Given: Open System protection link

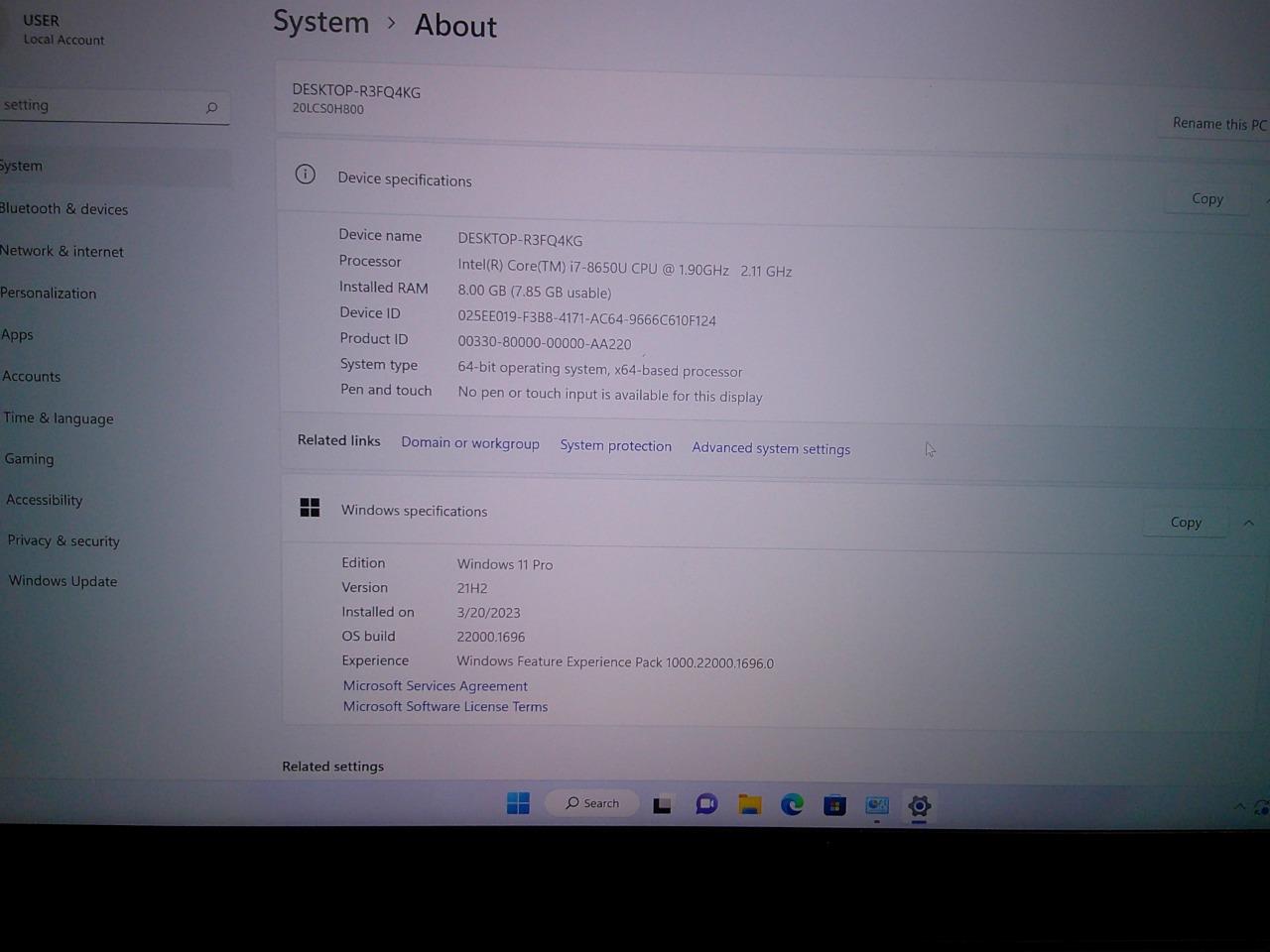Looking at the screenshot, I should coord(616,446).
